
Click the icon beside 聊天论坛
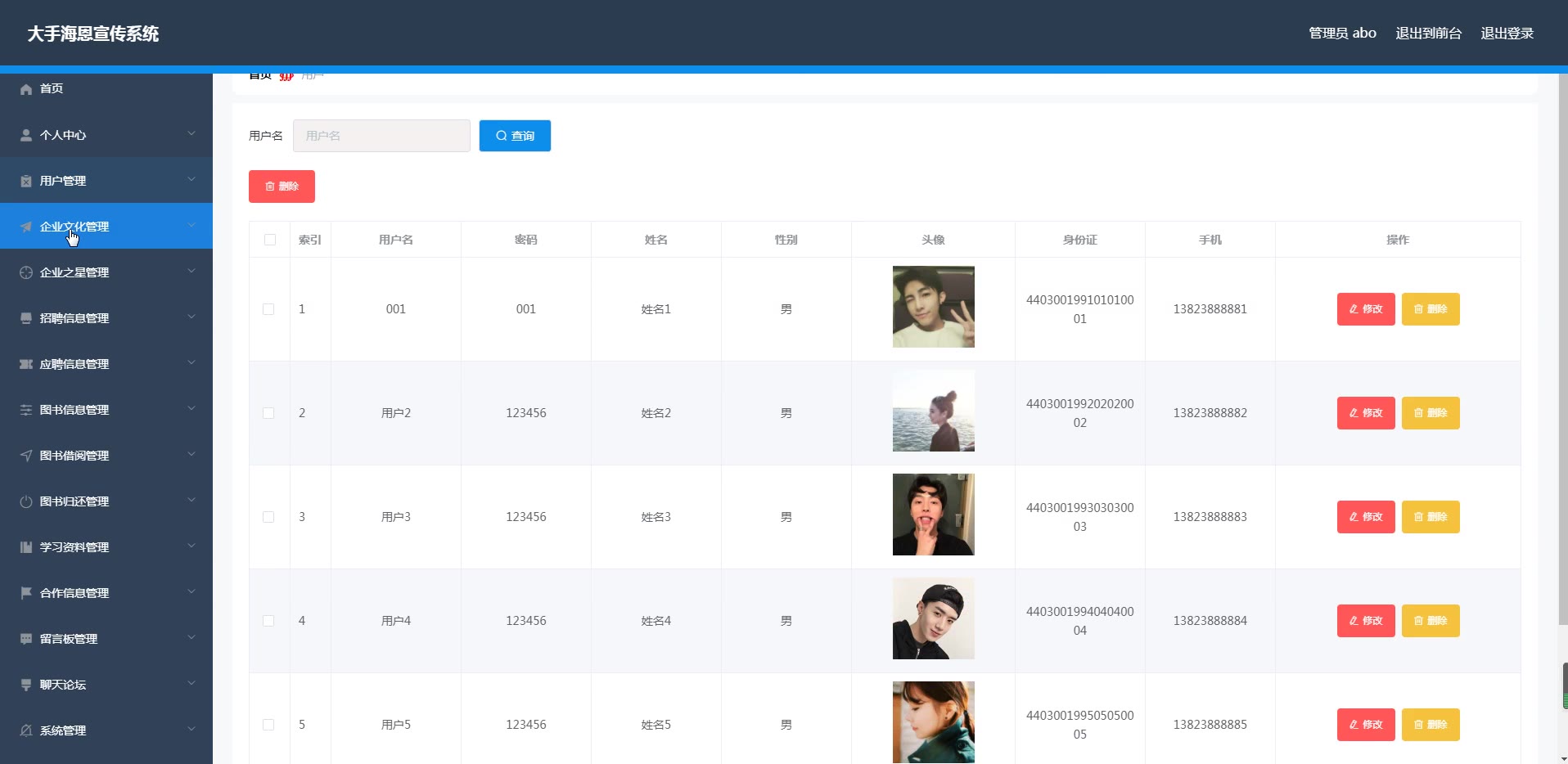point(26,685)
